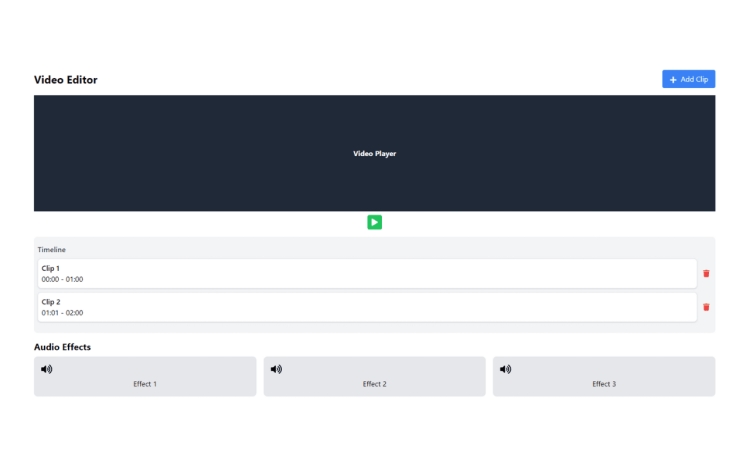Click the speaker icon on Effect 2
750x469 pixels.
pyautogui.click(x=276, y=369)
